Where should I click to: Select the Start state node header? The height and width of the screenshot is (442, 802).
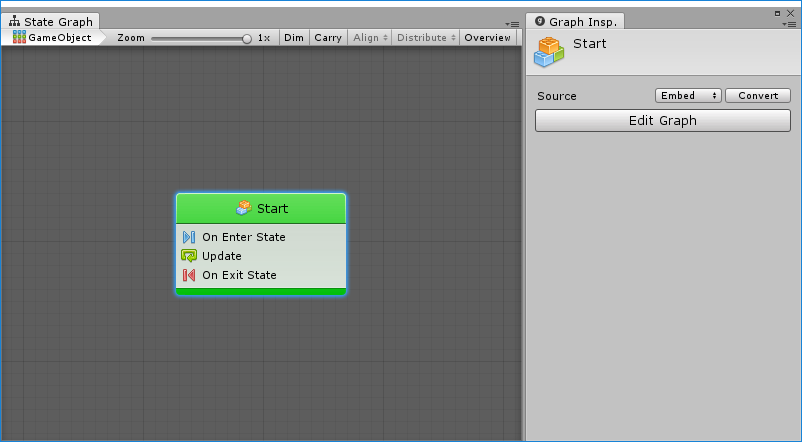pos(261,208)
